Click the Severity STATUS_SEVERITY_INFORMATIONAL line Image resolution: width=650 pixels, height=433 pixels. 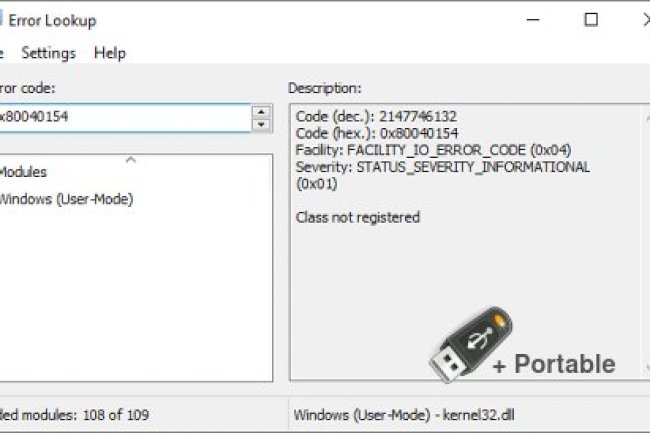coord(443,167)
